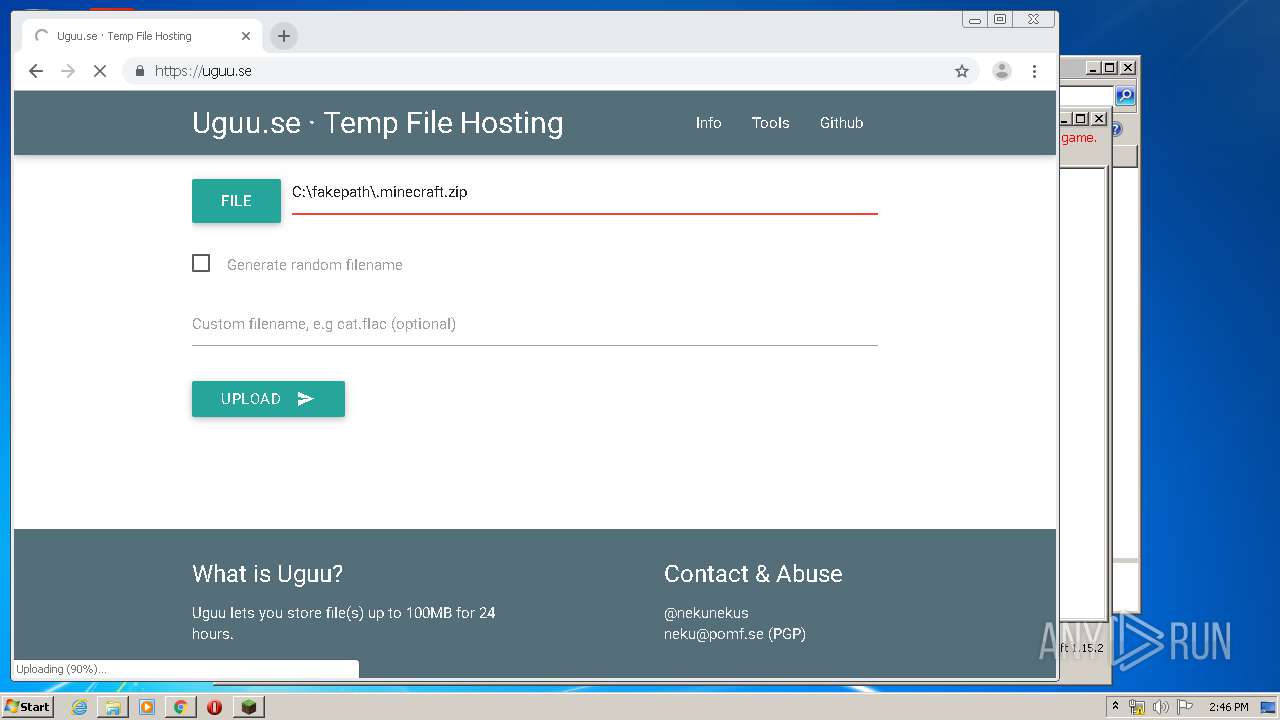The height and width of the screenshot is (720, 1280).
Task: Stop loading the page with X button
Action: coord(100,71)
